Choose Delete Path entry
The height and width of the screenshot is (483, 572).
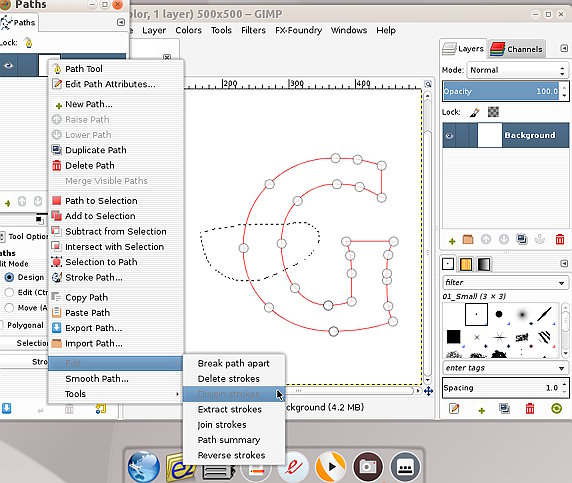pos(116,165)
